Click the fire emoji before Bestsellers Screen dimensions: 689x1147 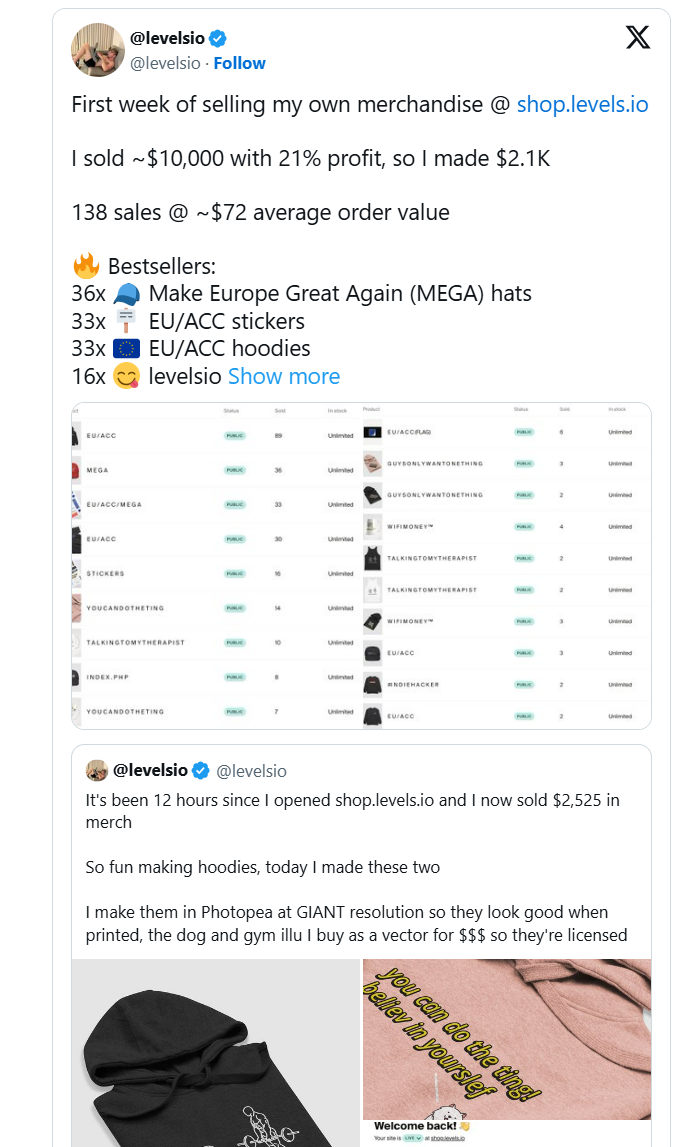point(86,267)
